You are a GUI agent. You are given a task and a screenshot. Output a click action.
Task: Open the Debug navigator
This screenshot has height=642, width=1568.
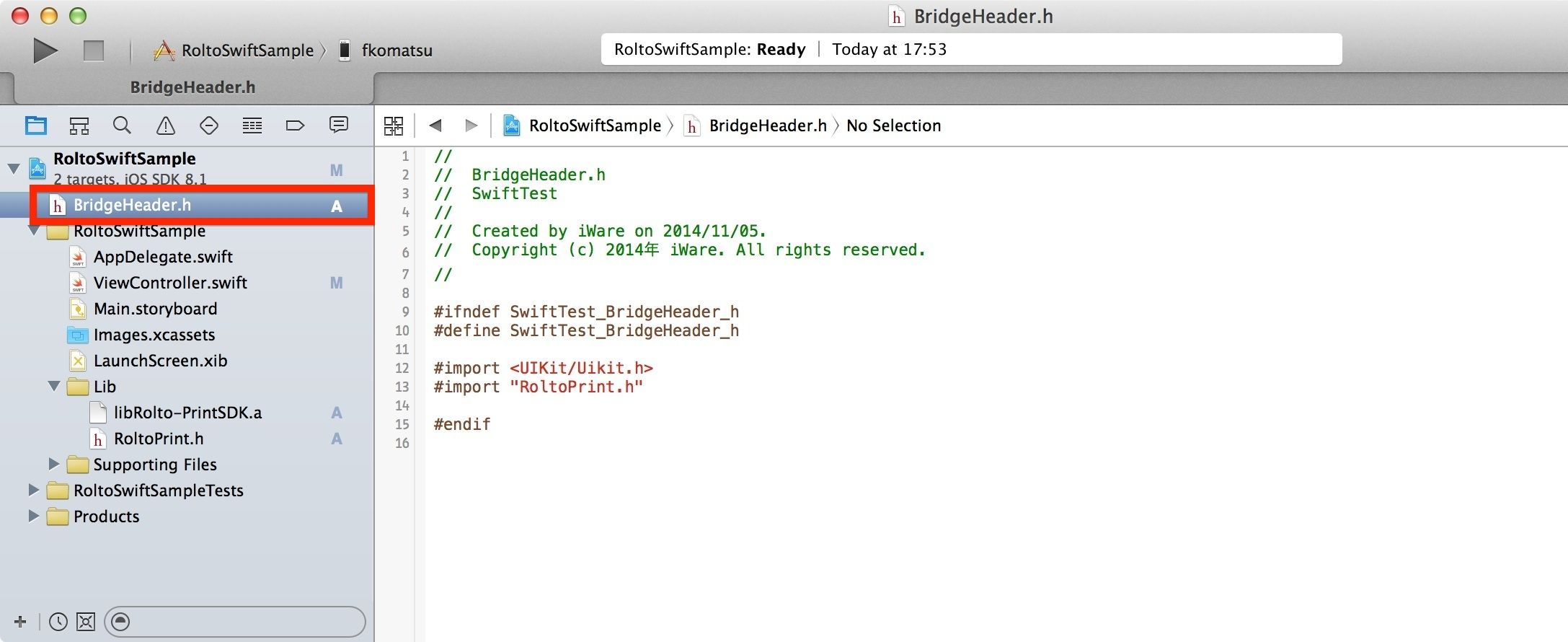click(252, 126)
